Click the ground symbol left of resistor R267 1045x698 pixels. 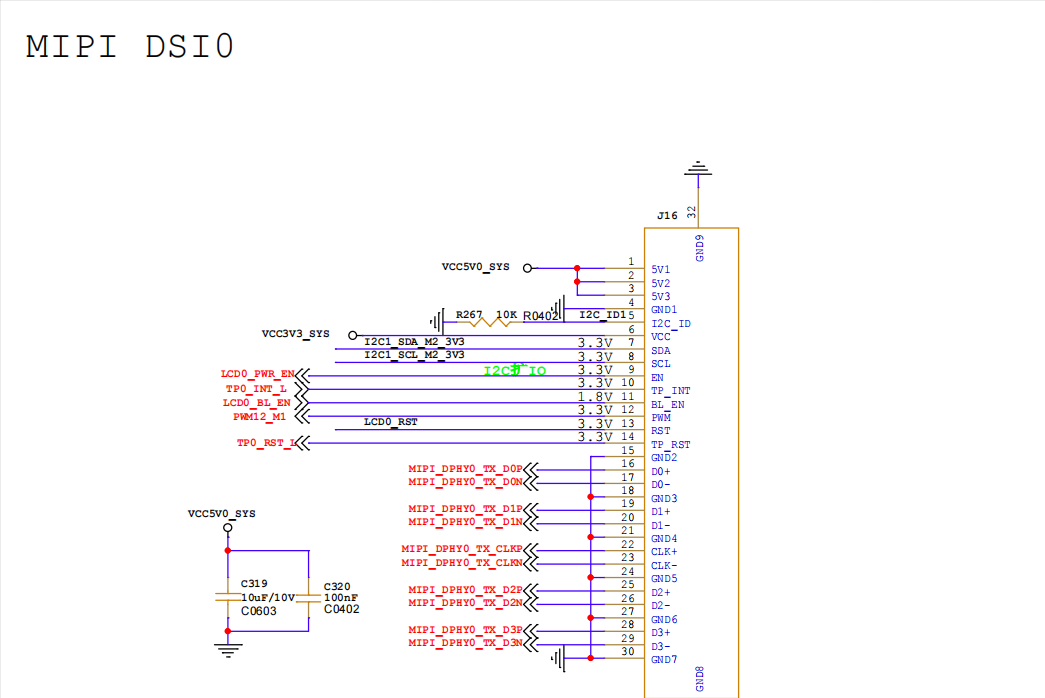[437, 322]
